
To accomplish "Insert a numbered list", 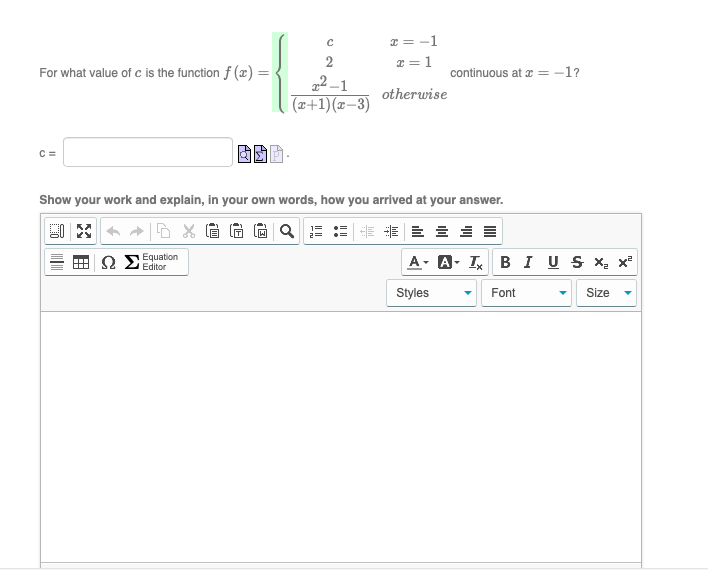I will pyautogui.click(x=316, y=231).
